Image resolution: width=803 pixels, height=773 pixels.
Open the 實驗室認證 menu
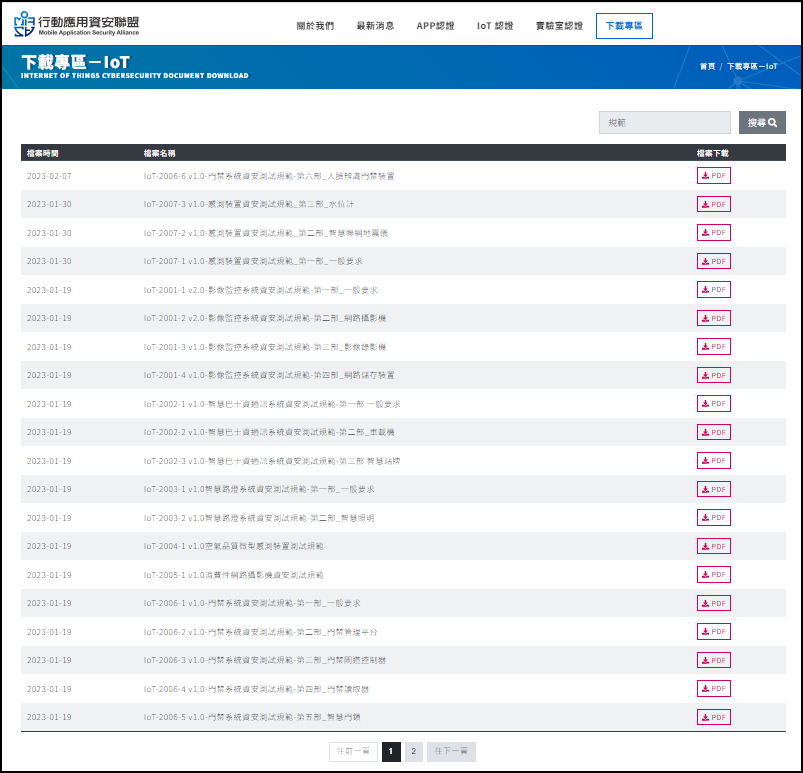(559, 26)
